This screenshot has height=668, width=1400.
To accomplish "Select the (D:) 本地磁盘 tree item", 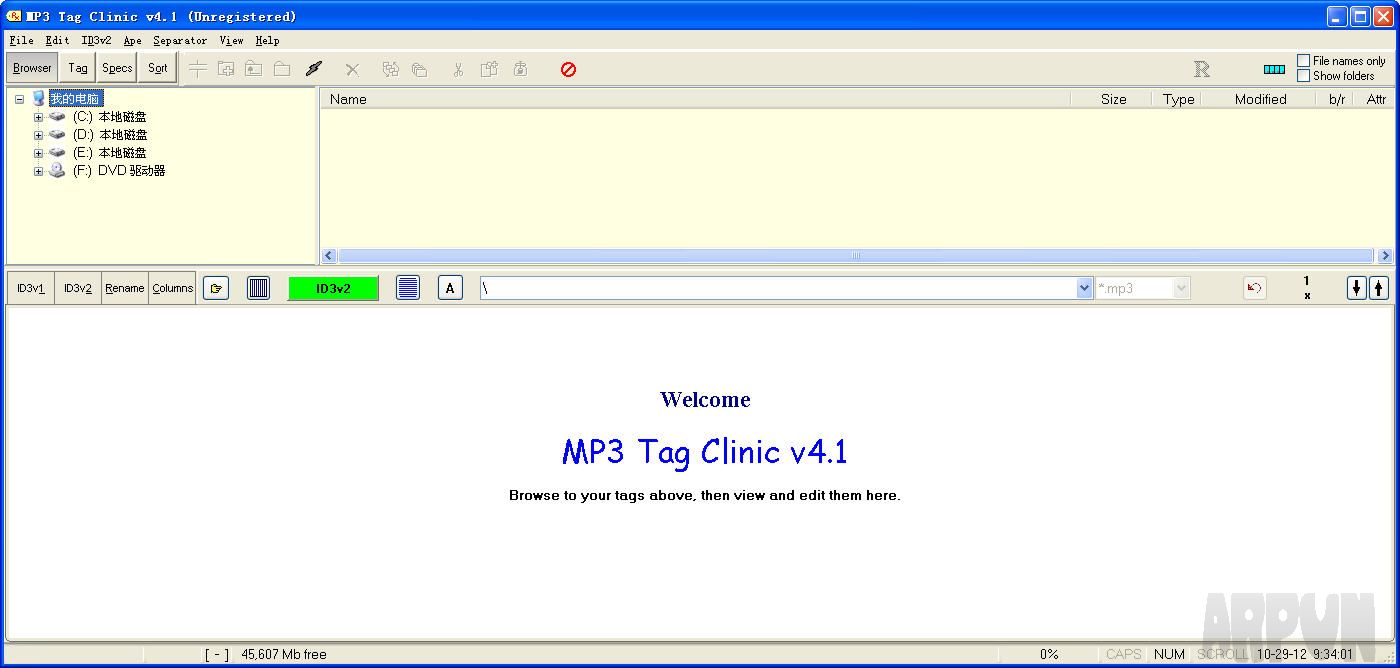I will pyautogui.click(x=110, y=135).
